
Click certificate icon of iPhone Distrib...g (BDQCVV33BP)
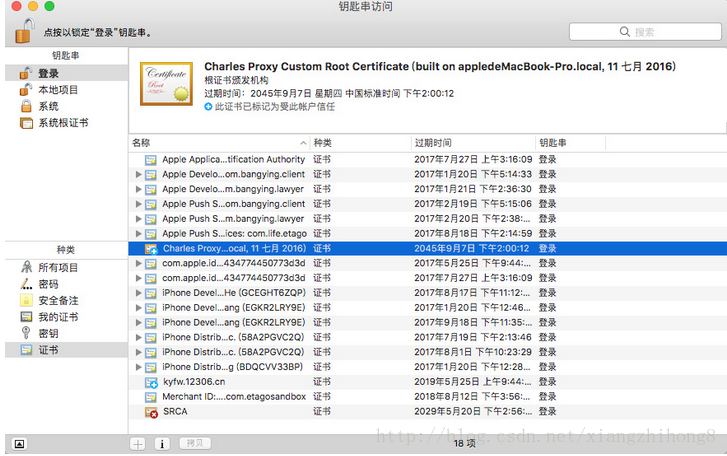(x=151, y=367)
